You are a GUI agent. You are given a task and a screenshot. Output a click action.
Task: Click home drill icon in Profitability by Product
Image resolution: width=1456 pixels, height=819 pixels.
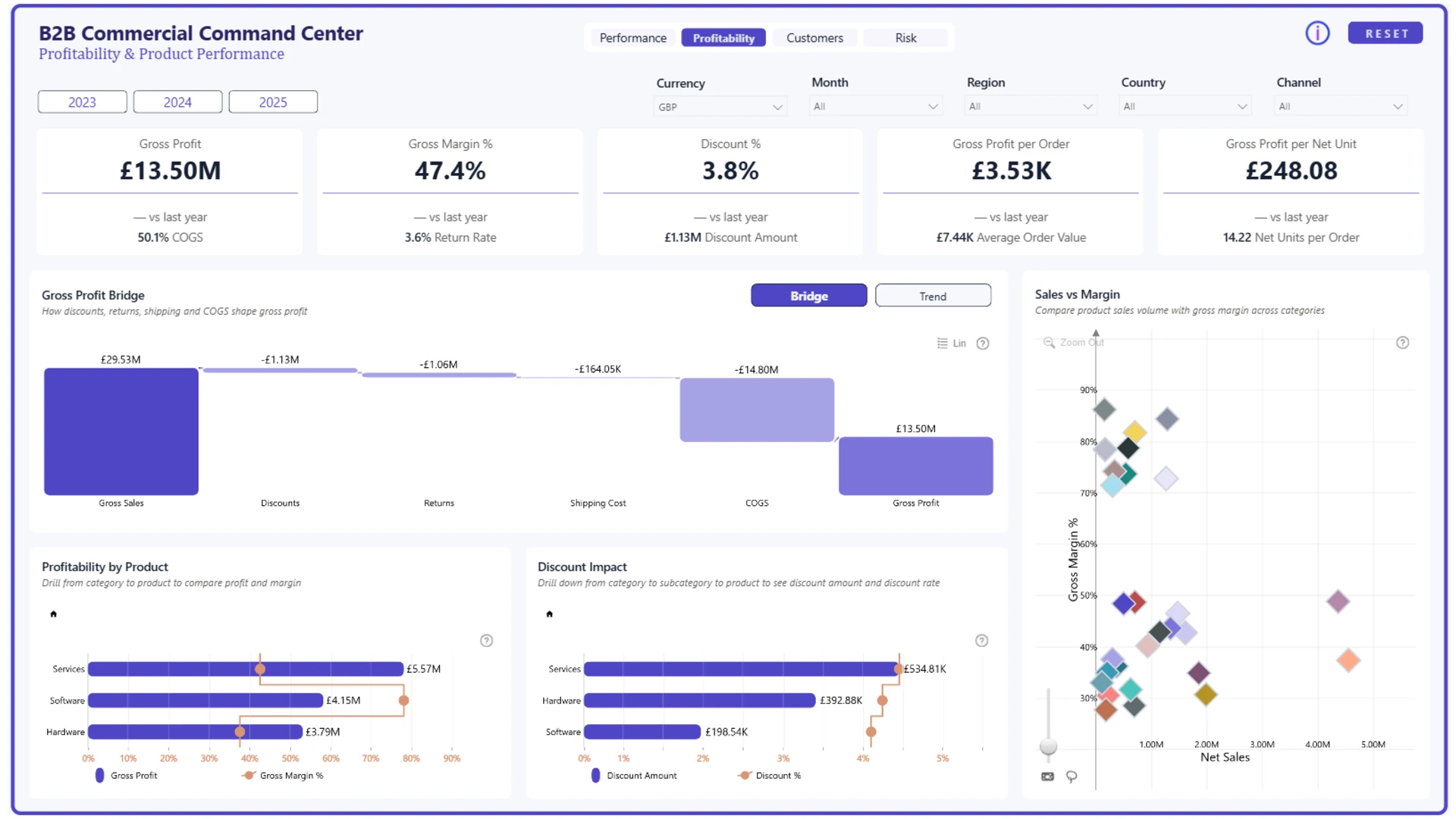pyautogui.click(x=53, y=614)
